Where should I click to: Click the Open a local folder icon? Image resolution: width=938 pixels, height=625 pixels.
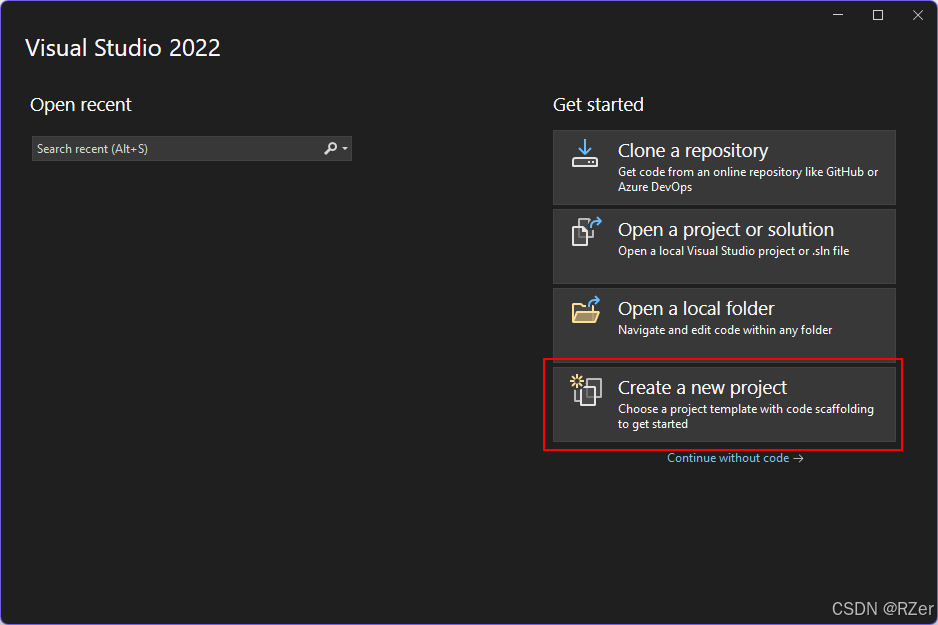pyautogui.click(x=585, y=310)
